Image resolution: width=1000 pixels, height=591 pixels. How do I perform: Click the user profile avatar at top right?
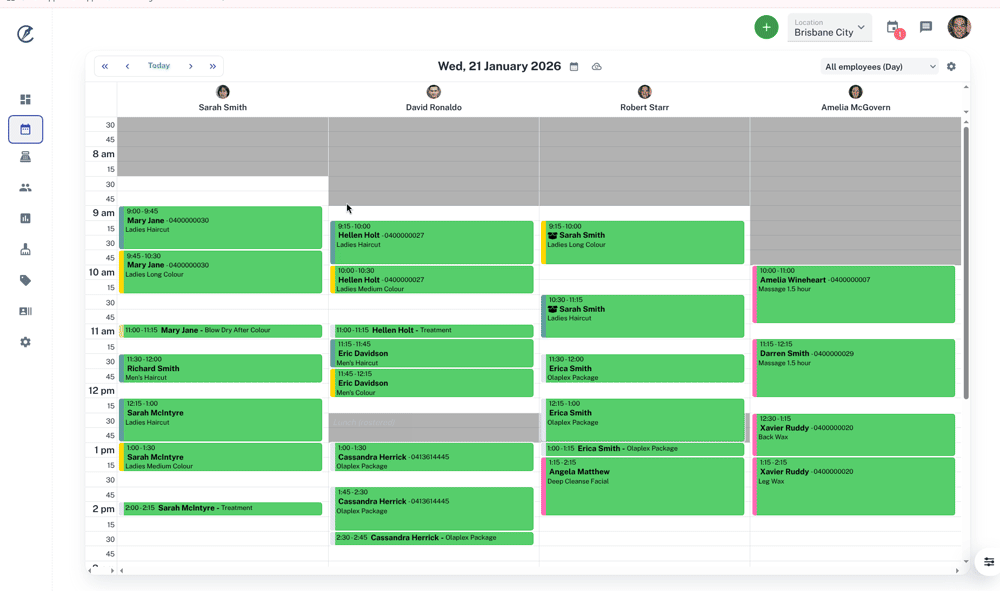click(959, 27)
